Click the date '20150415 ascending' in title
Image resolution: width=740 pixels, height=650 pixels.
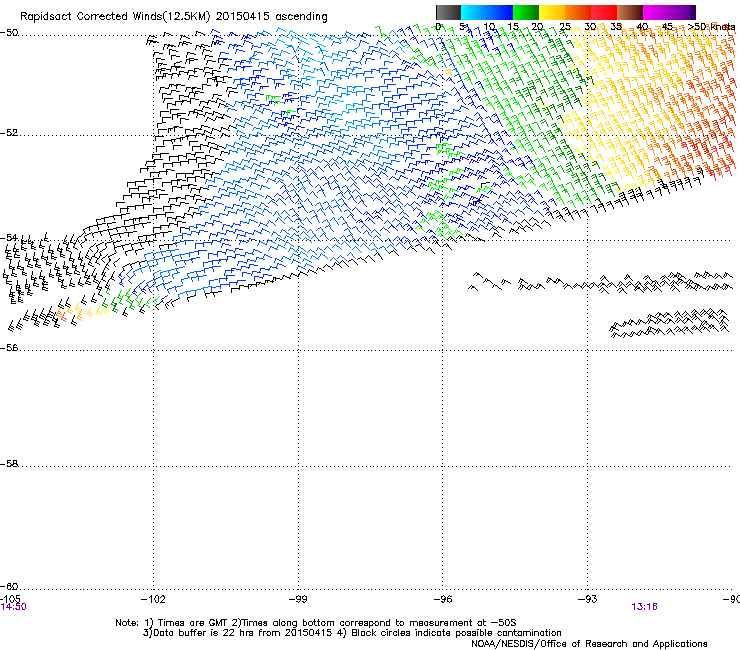click(x=271, y=17)
